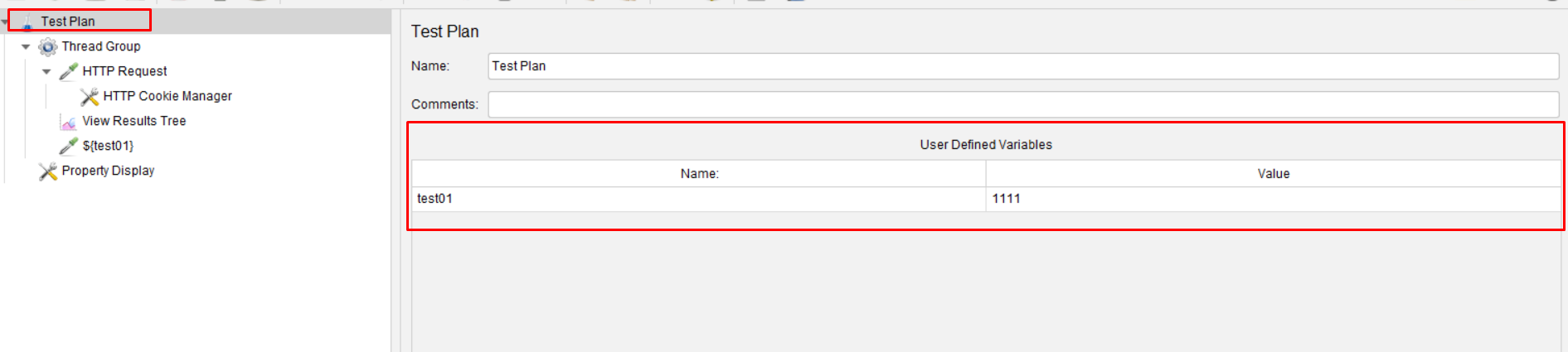
Task: Click the Test Plan panel title
Action: 445,31
